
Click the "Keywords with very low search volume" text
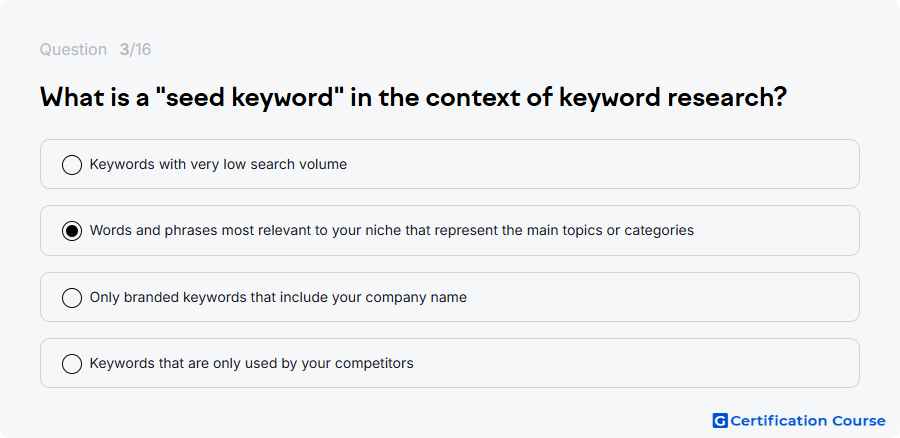(218, 165)
